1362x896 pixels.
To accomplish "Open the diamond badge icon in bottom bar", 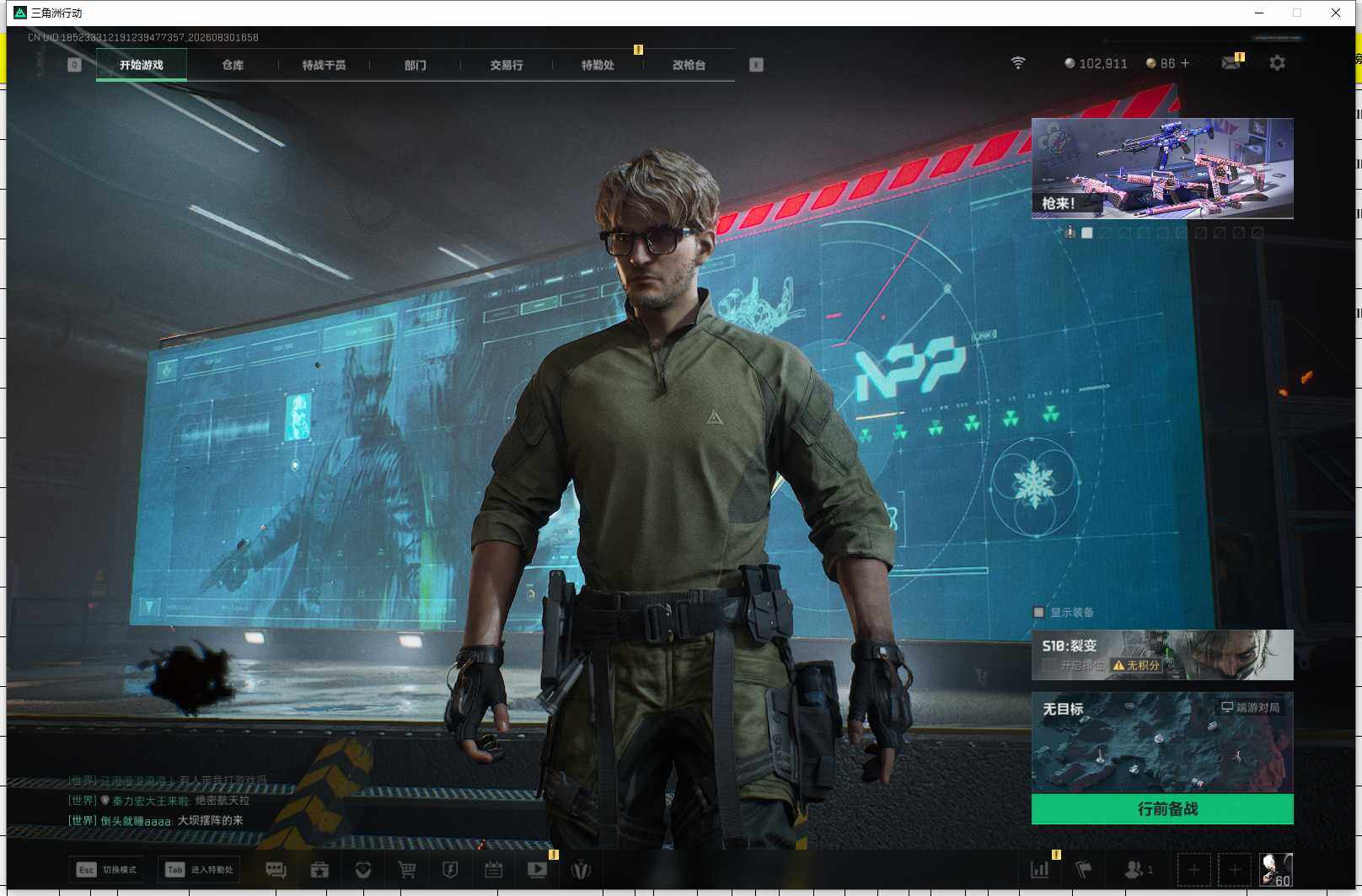I will pyautogui.click(x=363, y=870).
